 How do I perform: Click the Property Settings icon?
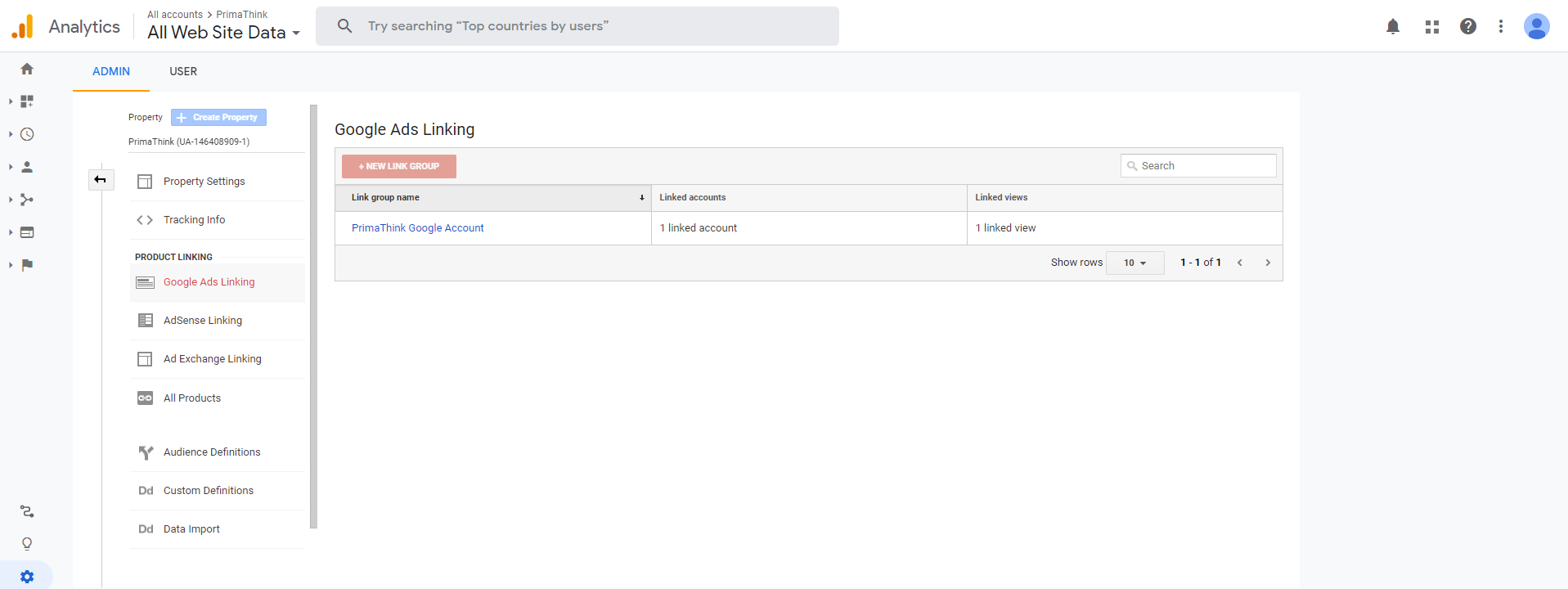[145, 182]
